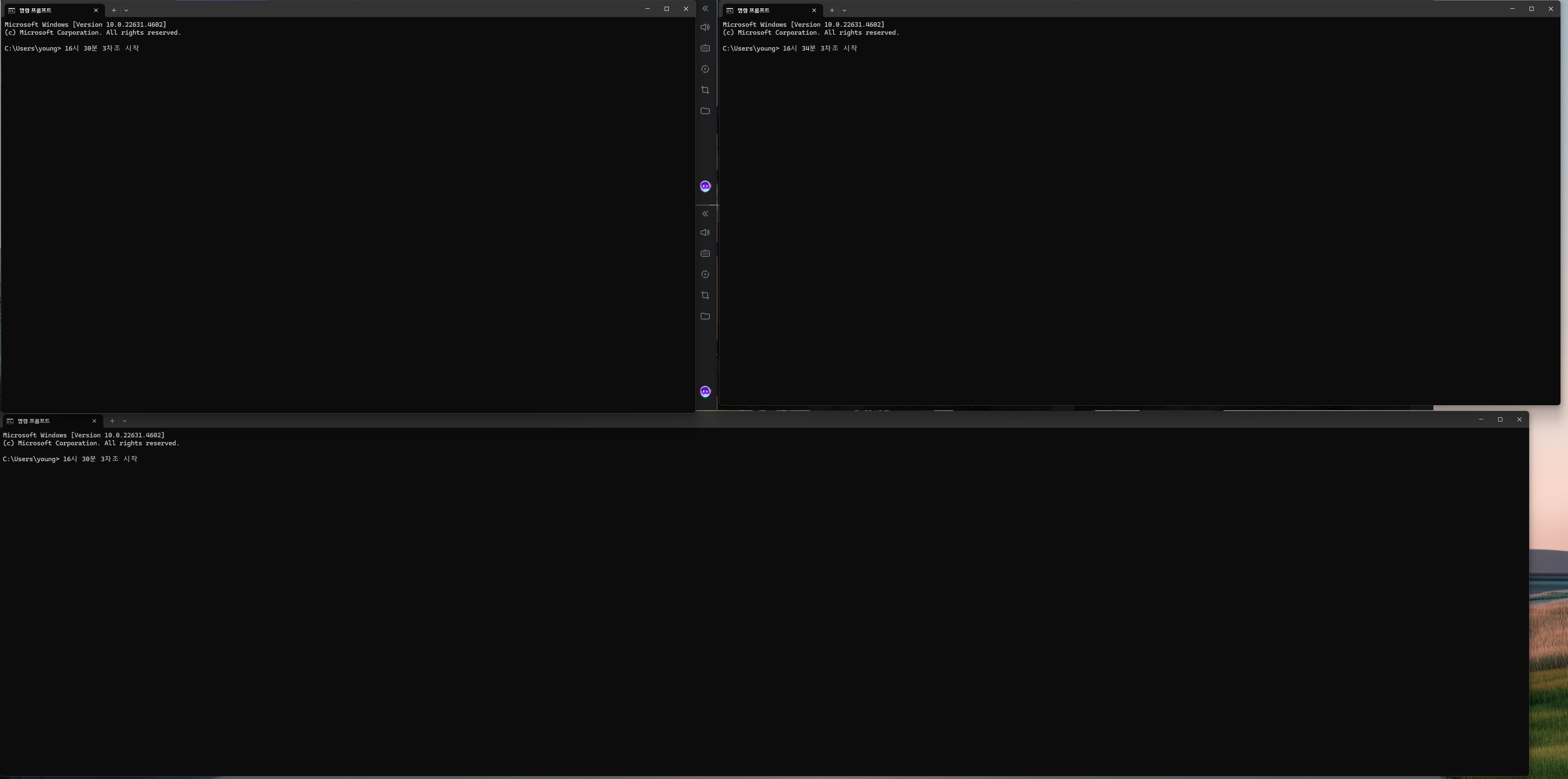Add new tab in top-left terminal

pos(114,10)
